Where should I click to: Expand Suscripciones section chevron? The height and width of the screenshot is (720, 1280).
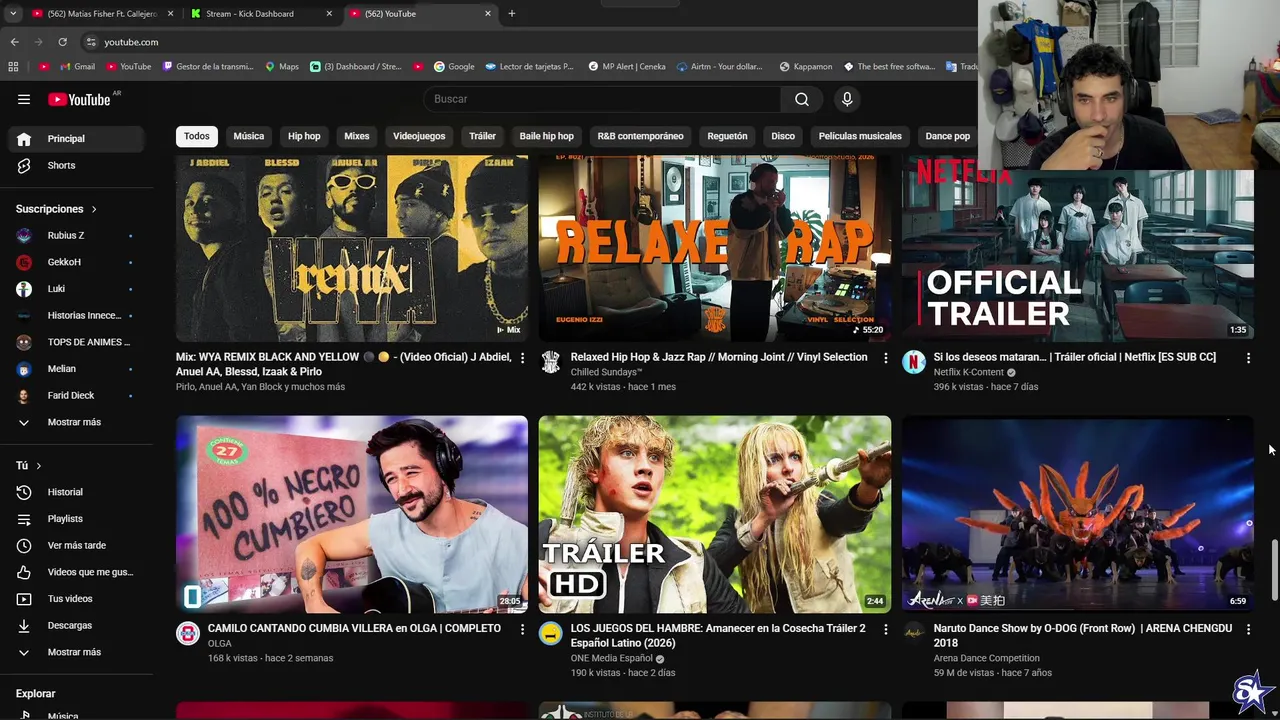[94, 209]
